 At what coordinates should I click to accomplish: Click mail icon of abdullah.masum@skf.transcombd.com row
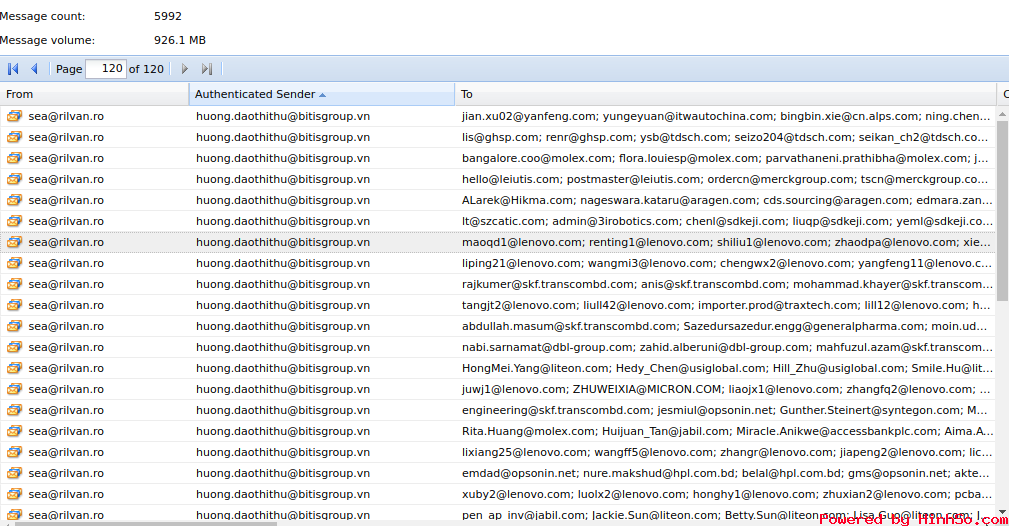(14, 326)
